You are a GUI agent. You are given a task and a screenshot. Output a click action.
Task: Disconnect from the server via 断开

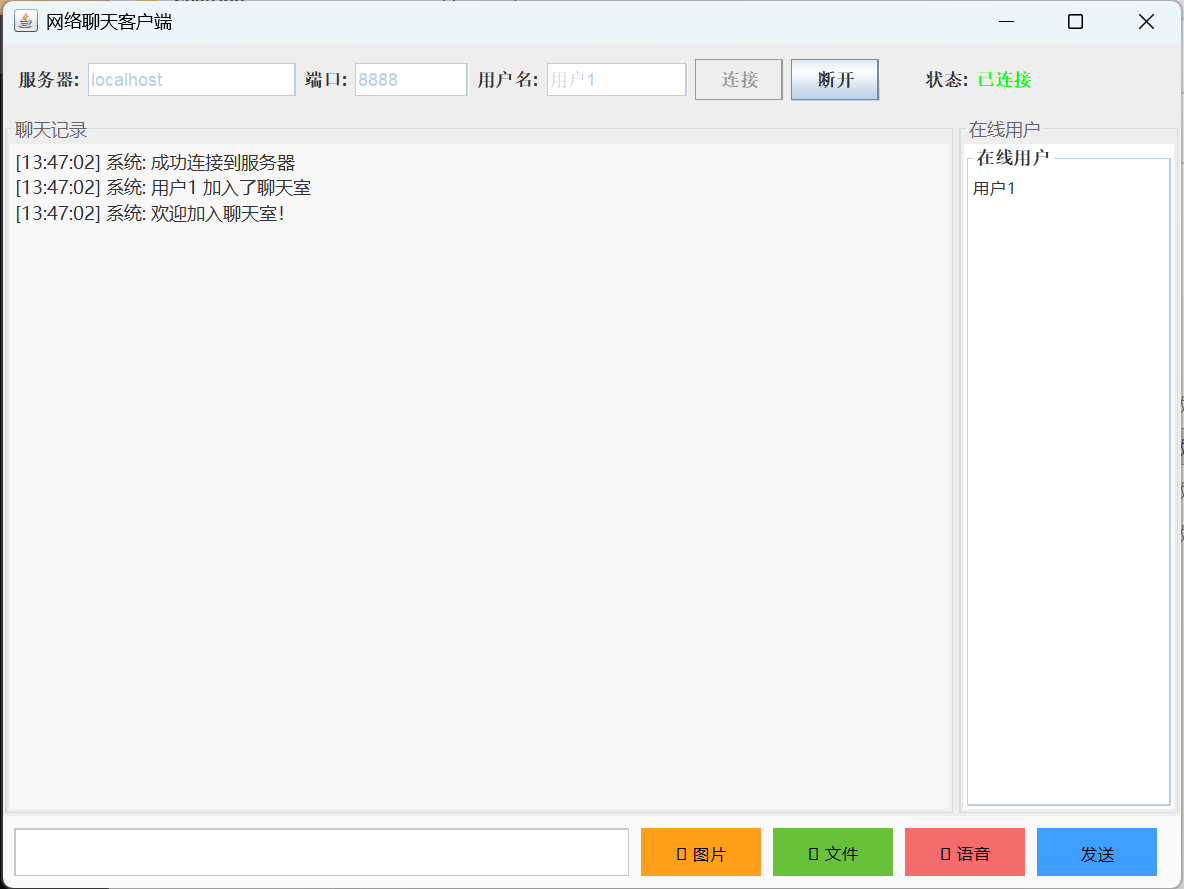[834, 79]
